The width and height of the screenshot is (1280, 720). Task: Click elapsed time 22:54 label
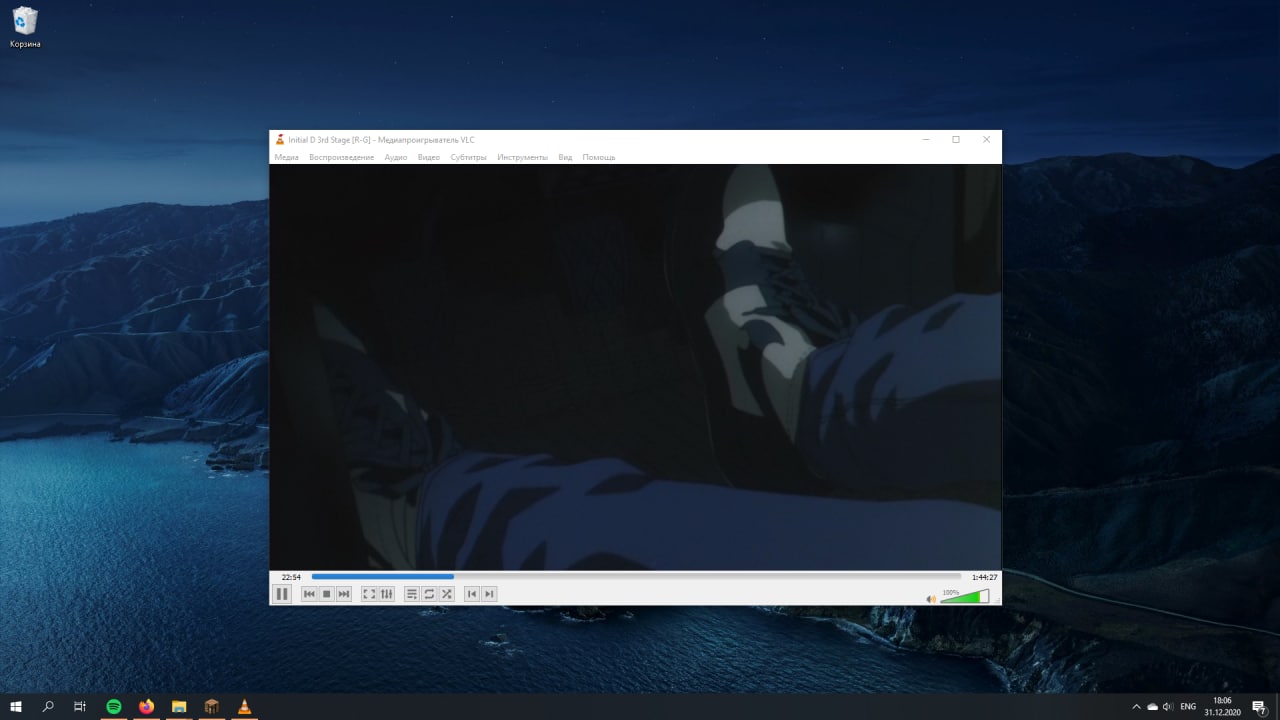coord(291,577)
